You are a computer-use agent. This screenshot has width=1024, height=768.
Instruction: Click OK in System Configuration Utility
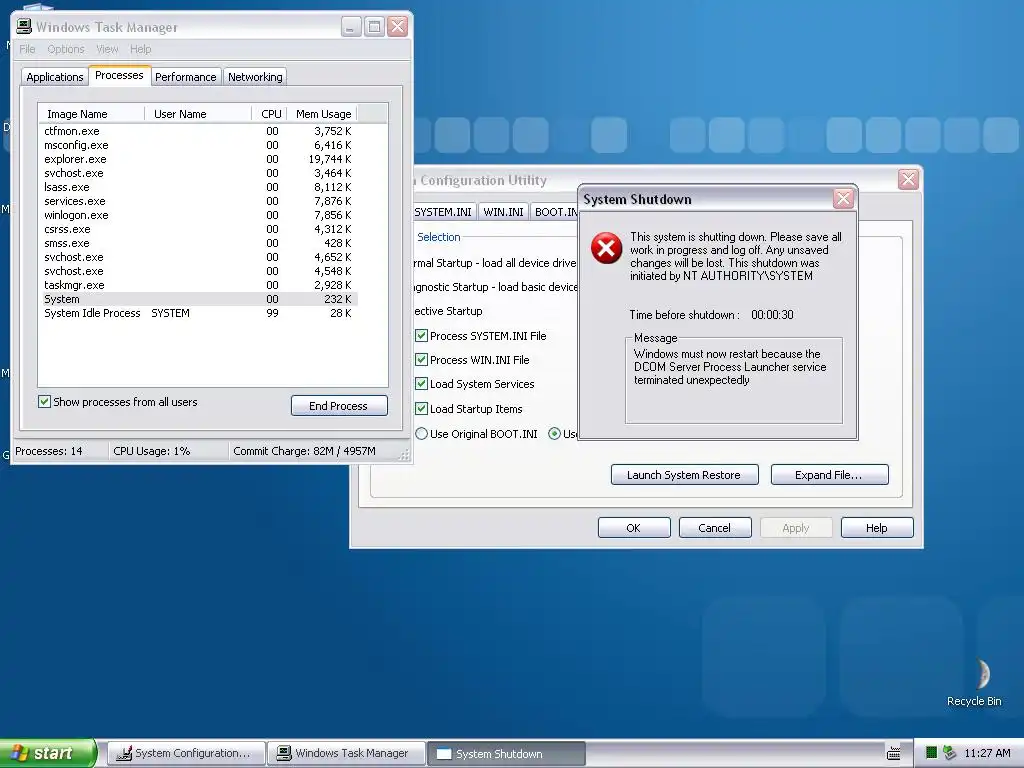(634, 528)
